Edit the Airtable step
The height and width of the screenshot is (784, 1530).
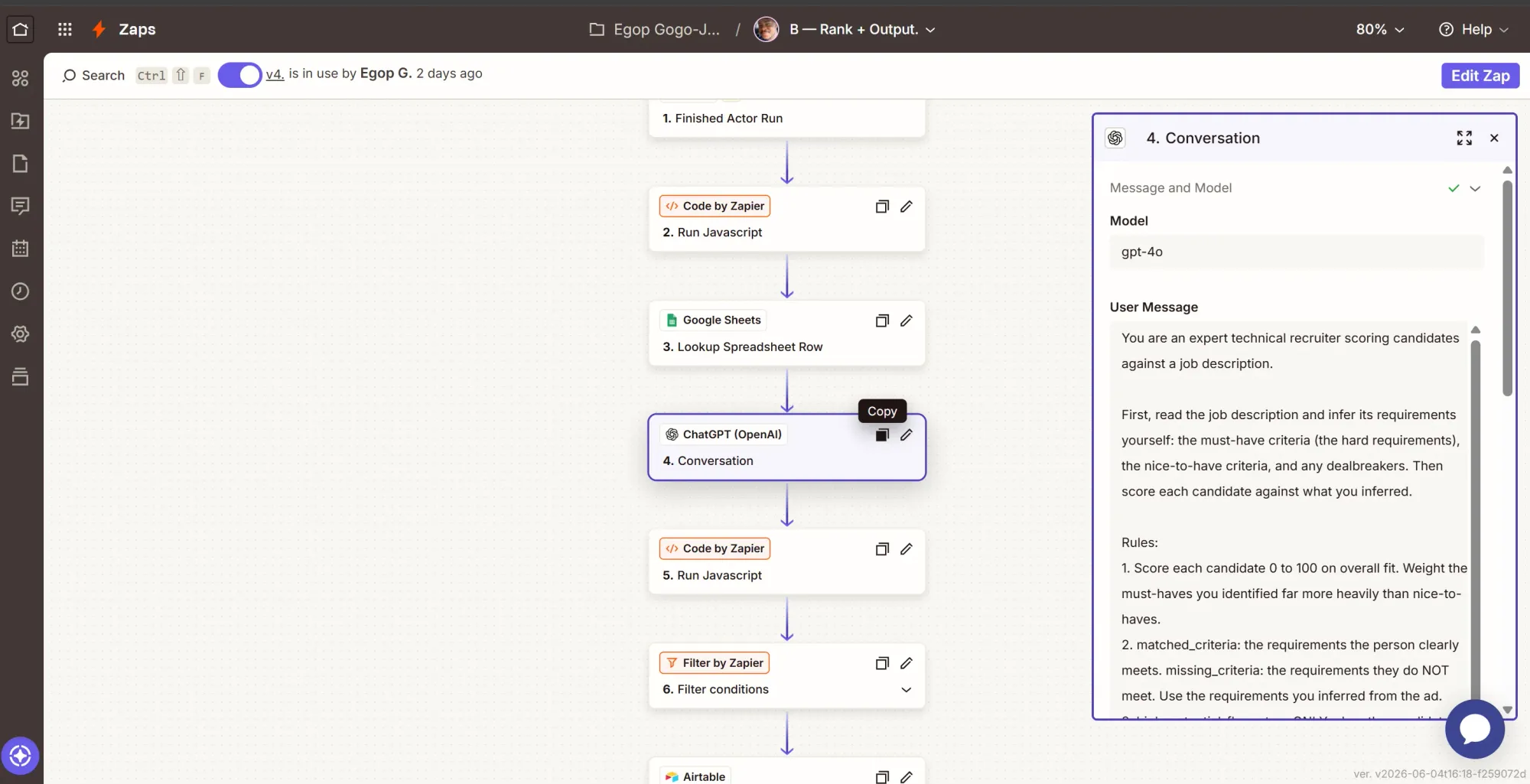pyautogui.click(x=907, y=777)
